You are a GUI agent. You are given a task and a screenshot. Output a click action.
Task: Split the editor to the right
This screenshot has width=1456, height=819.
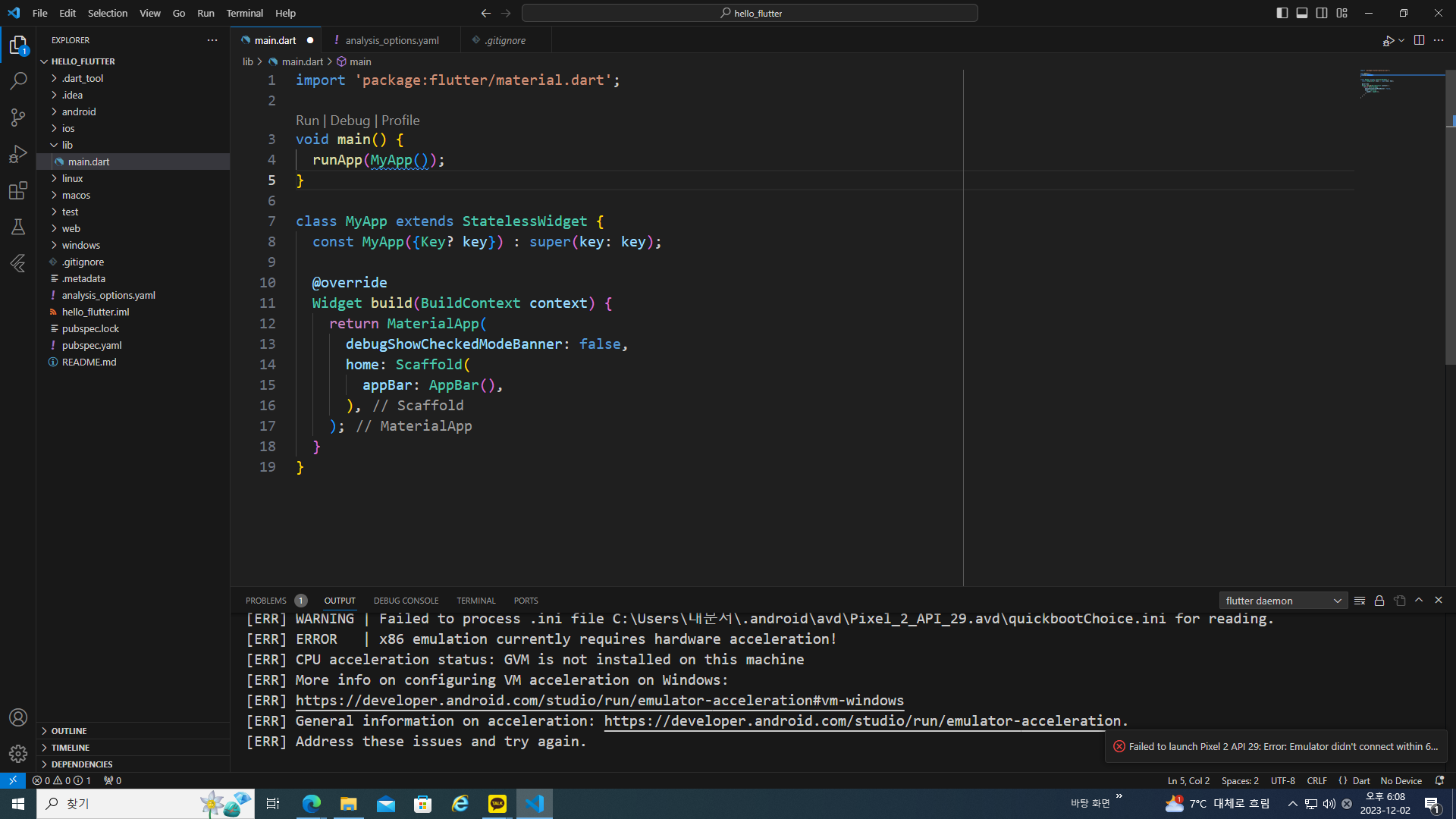click(x=1419, y=40)
